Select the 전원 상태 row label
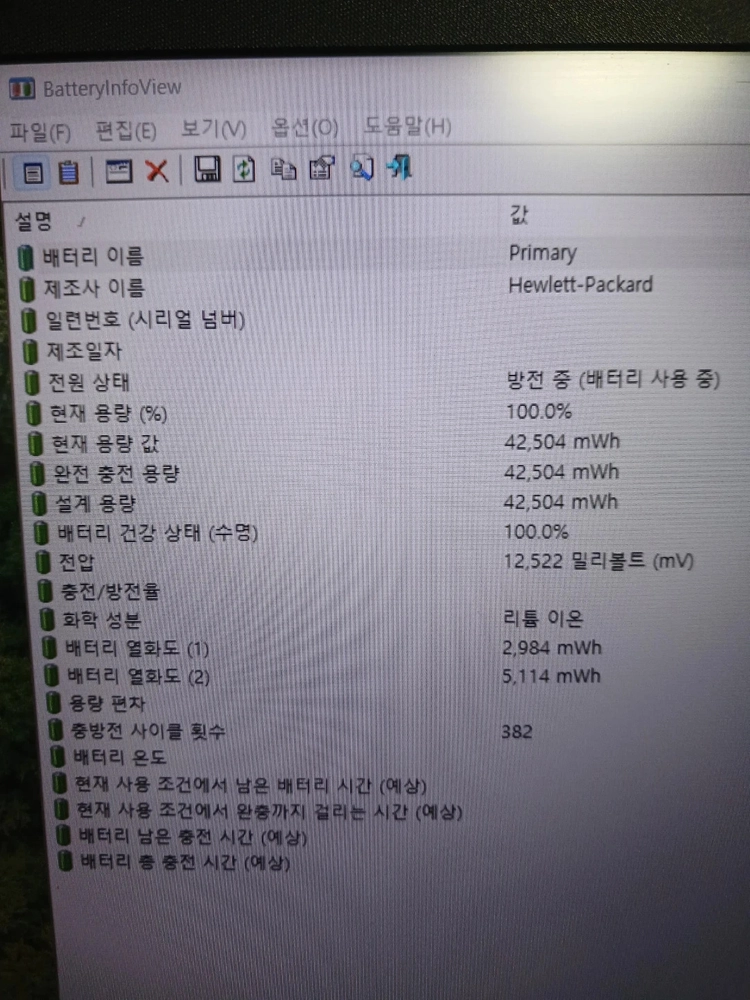The height and width of the screenshot is (1000, 750). 89,383
